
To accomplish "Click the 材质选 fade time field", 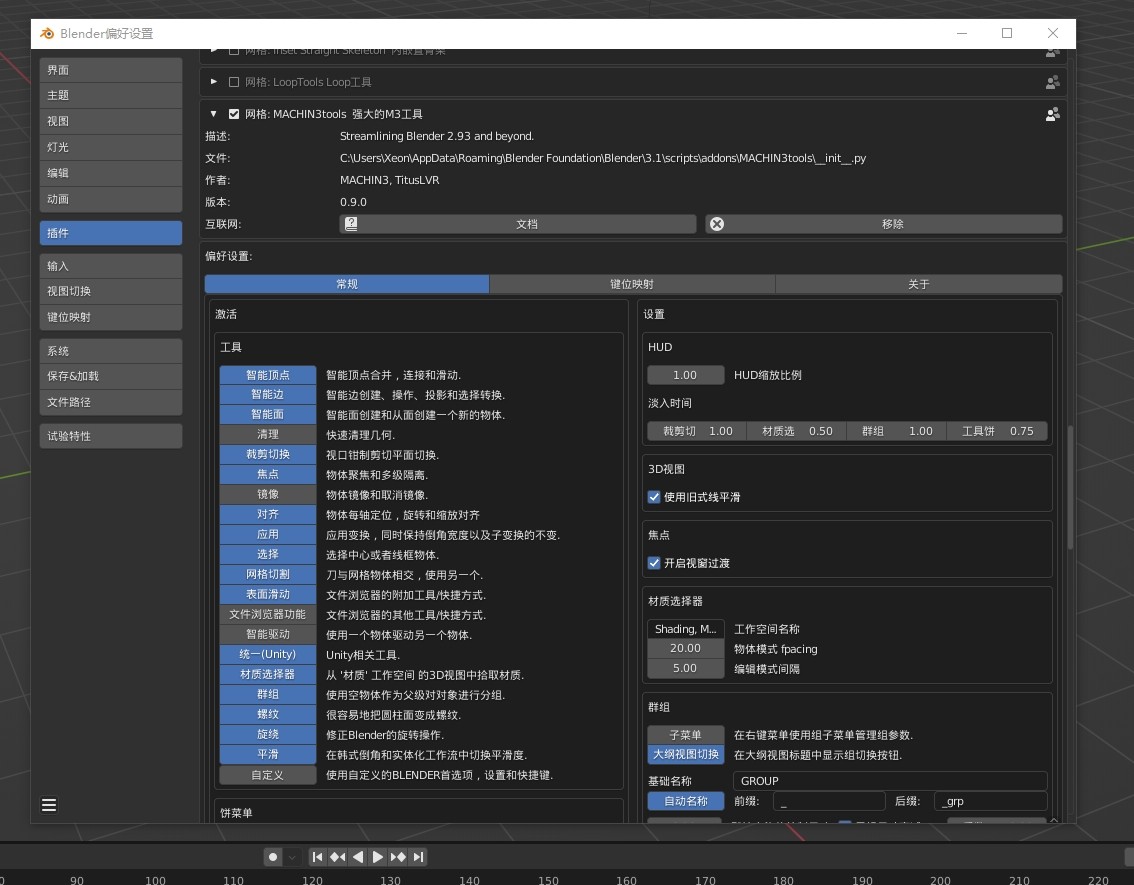I will pos(797,432).
